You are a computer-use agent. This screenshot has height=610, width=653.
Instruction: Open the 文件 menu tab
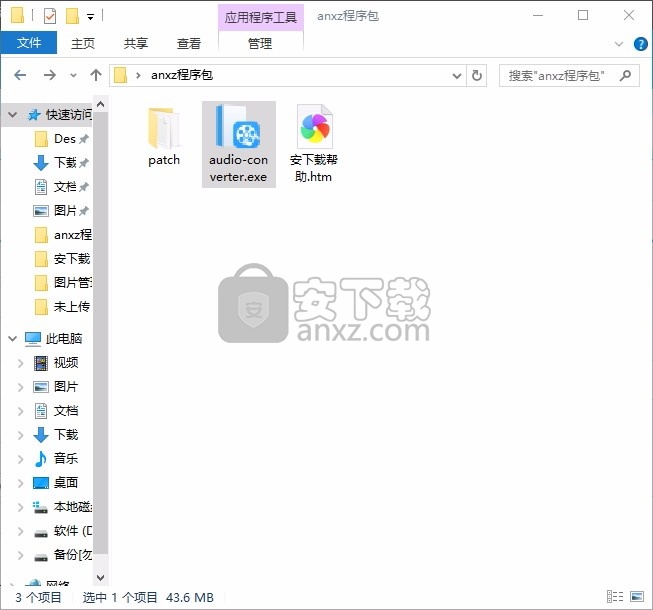coord(29,43)
